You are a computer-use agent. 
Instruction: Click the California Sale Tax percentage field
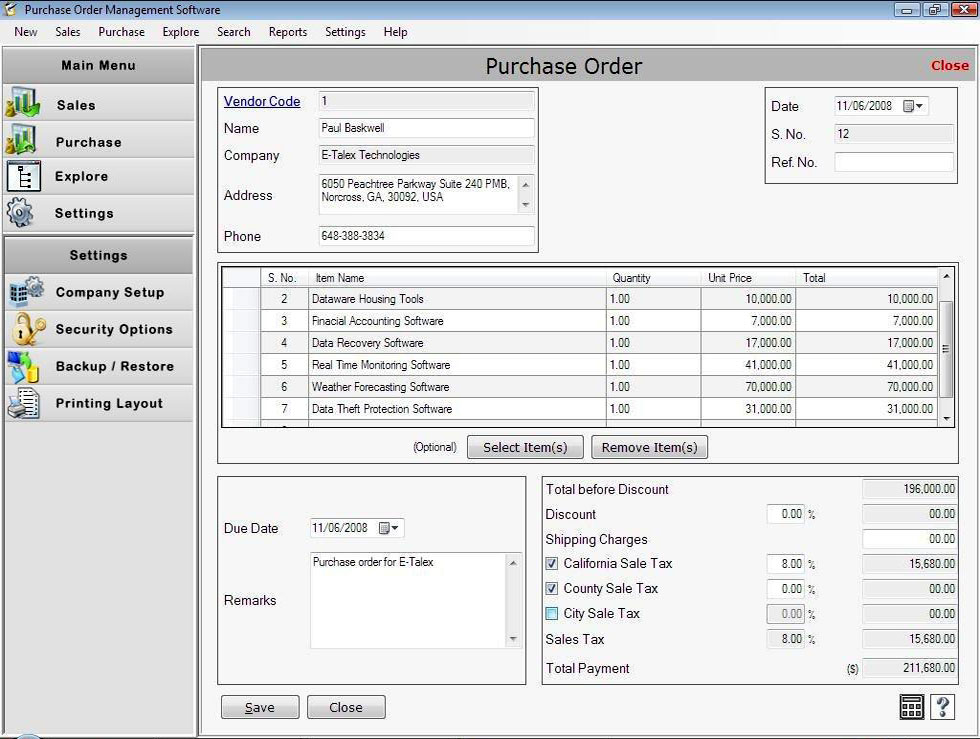[x=786, y=563]
